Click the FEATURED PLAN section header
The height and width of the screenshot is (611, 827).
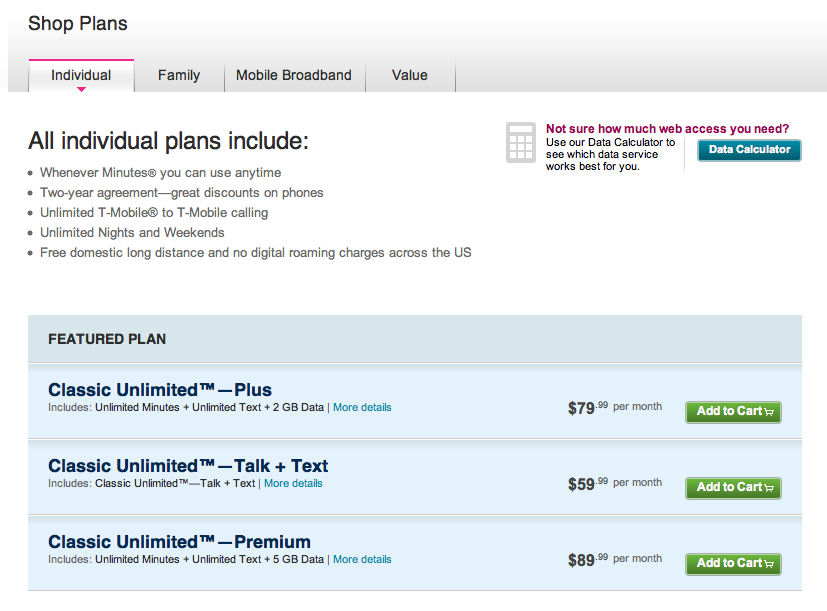click(107, 339)
